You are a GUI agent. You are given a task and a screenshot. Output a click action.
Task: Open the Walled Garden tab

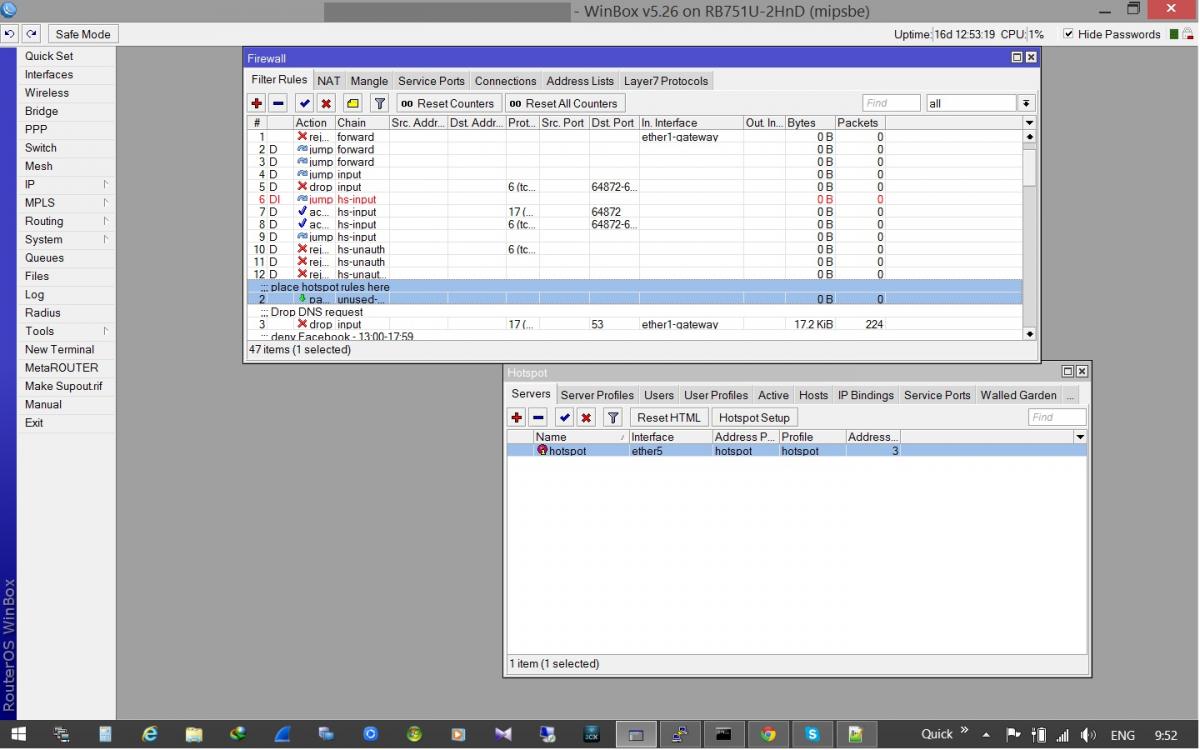pos(1018,395)
